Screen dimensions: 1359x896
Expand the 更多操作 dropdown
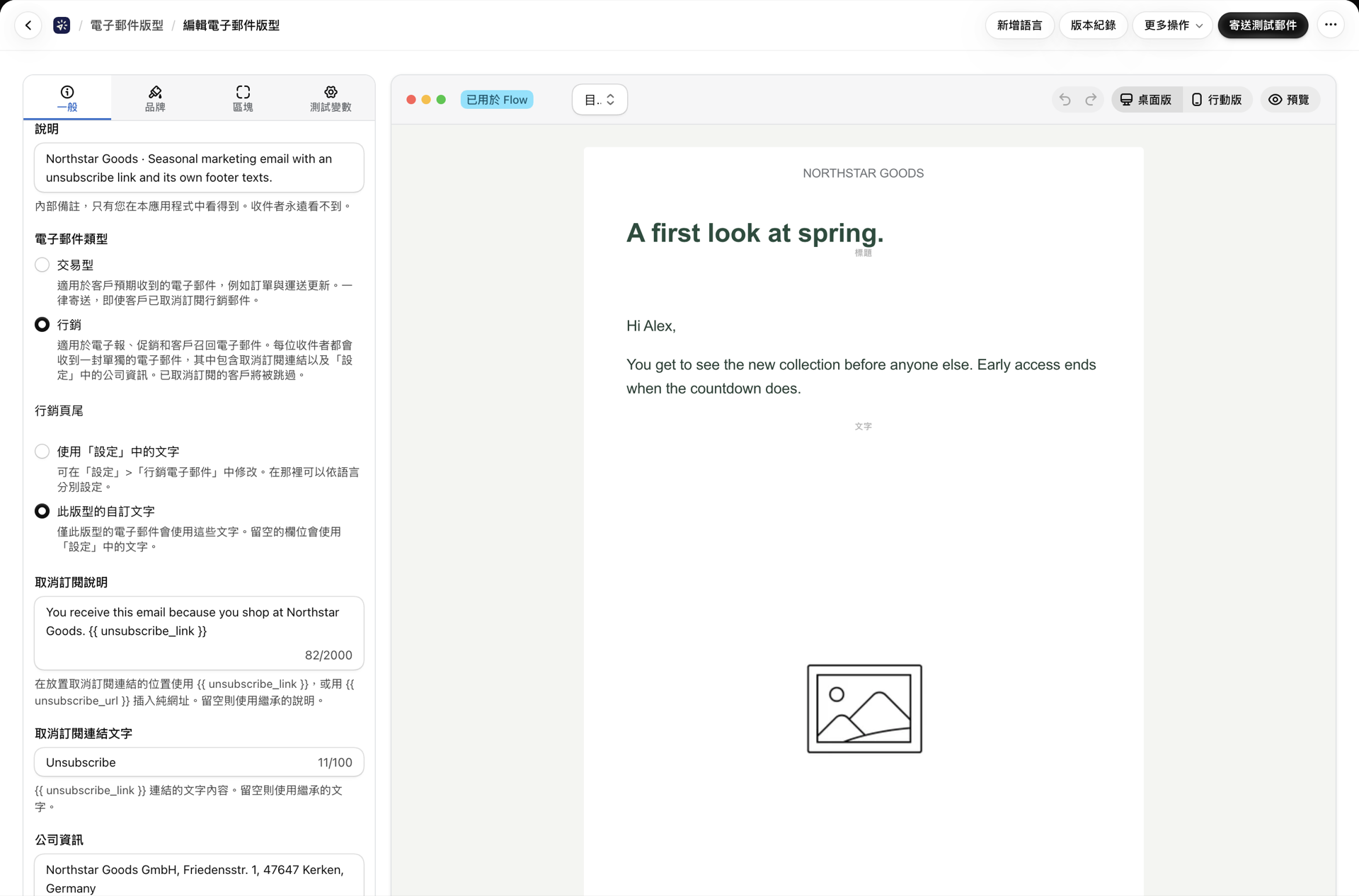1173,25
